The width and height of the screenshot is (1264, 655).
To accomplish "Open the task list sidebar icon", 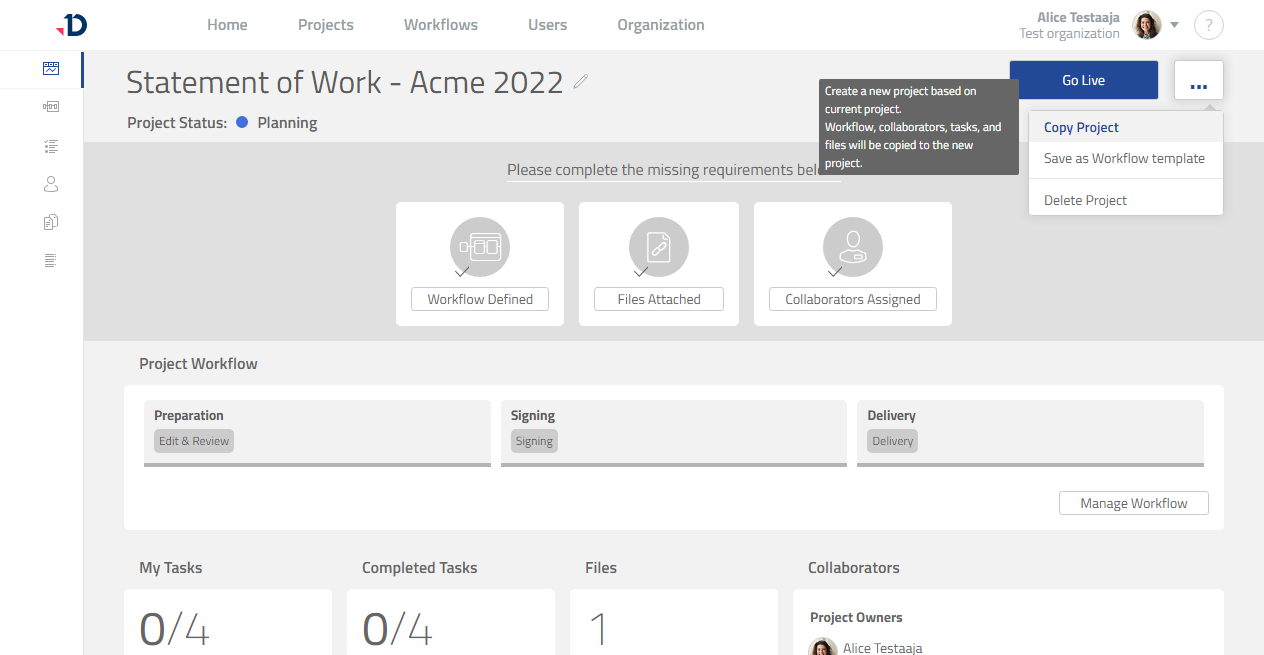I will pyautogui.click(x=51, y=146).
